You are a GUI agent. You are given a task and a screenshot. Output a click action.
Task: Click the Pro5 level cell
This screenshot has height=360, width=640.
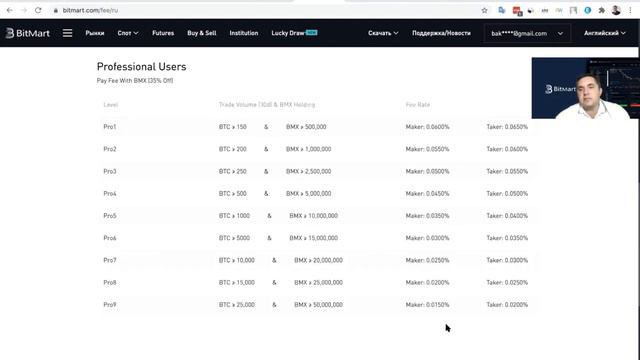tap(110, 216)
